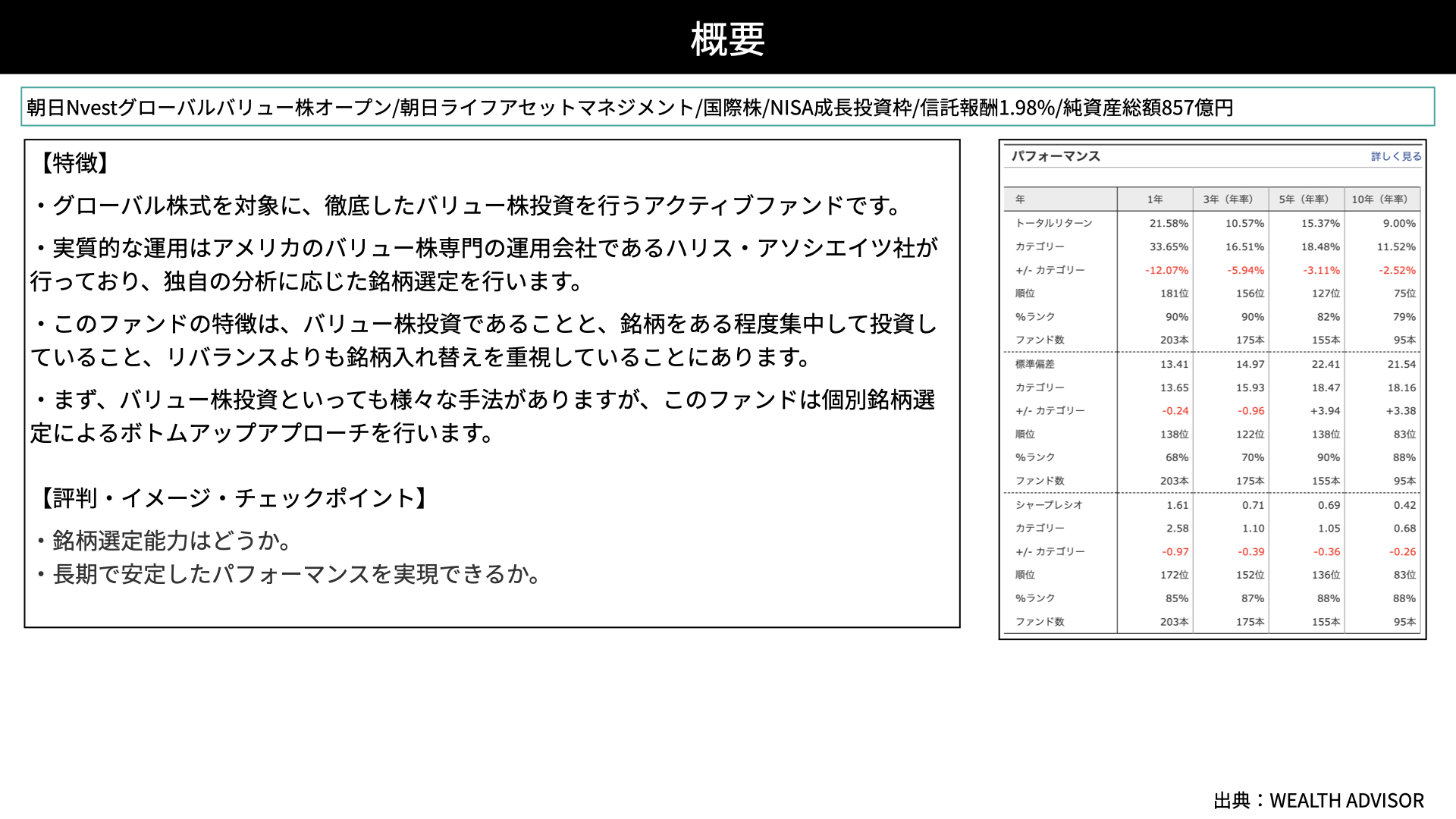Click the 1.61 Sharpe ratio value

pyautogui.click(x=1177, y=505)
